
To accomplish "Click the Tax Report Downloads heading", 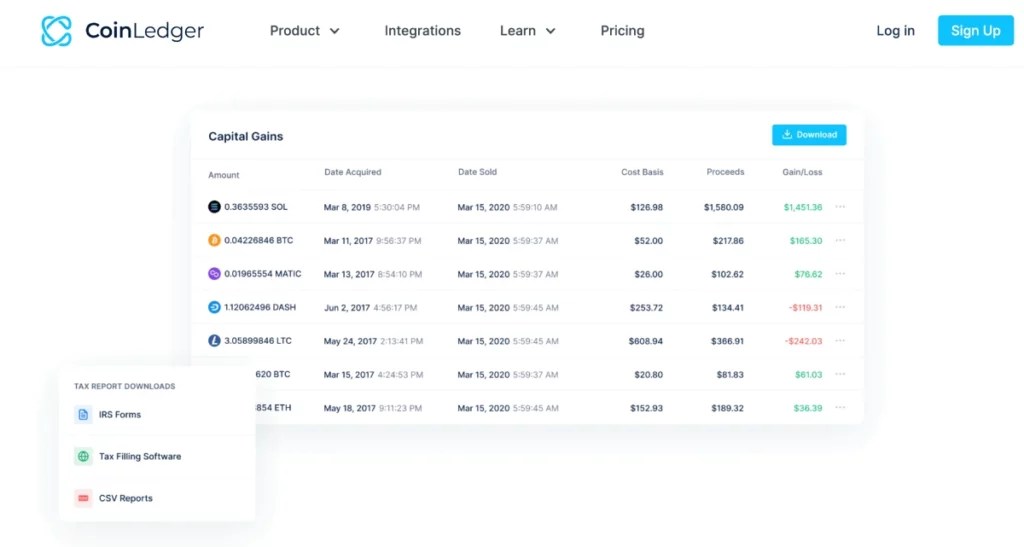I will point(124,386).
